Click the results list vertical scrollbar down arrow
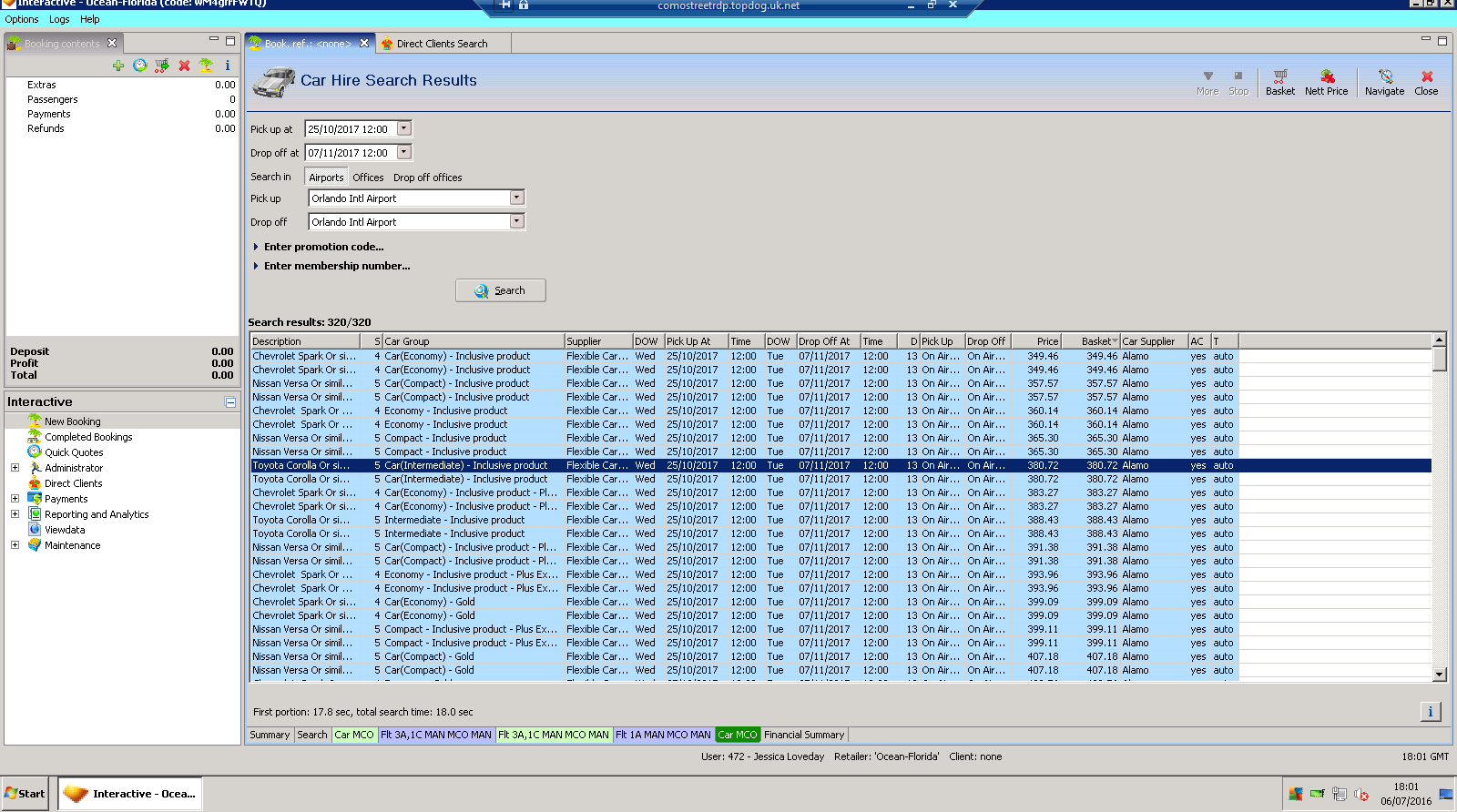 tap(1439, 675)
